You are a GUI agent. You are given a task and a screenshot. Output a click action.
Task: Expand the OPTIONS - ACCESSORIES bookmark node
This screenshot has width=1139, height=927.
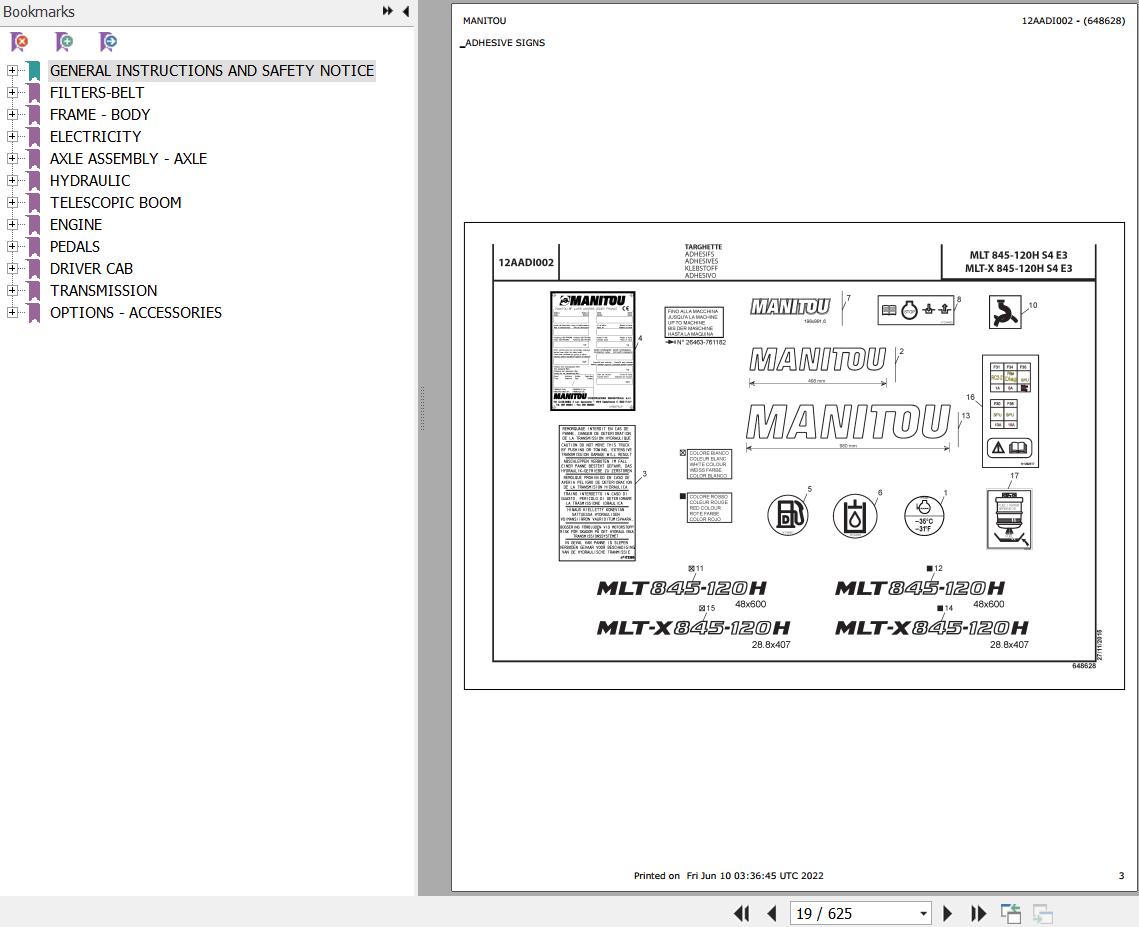click(12, 312)
